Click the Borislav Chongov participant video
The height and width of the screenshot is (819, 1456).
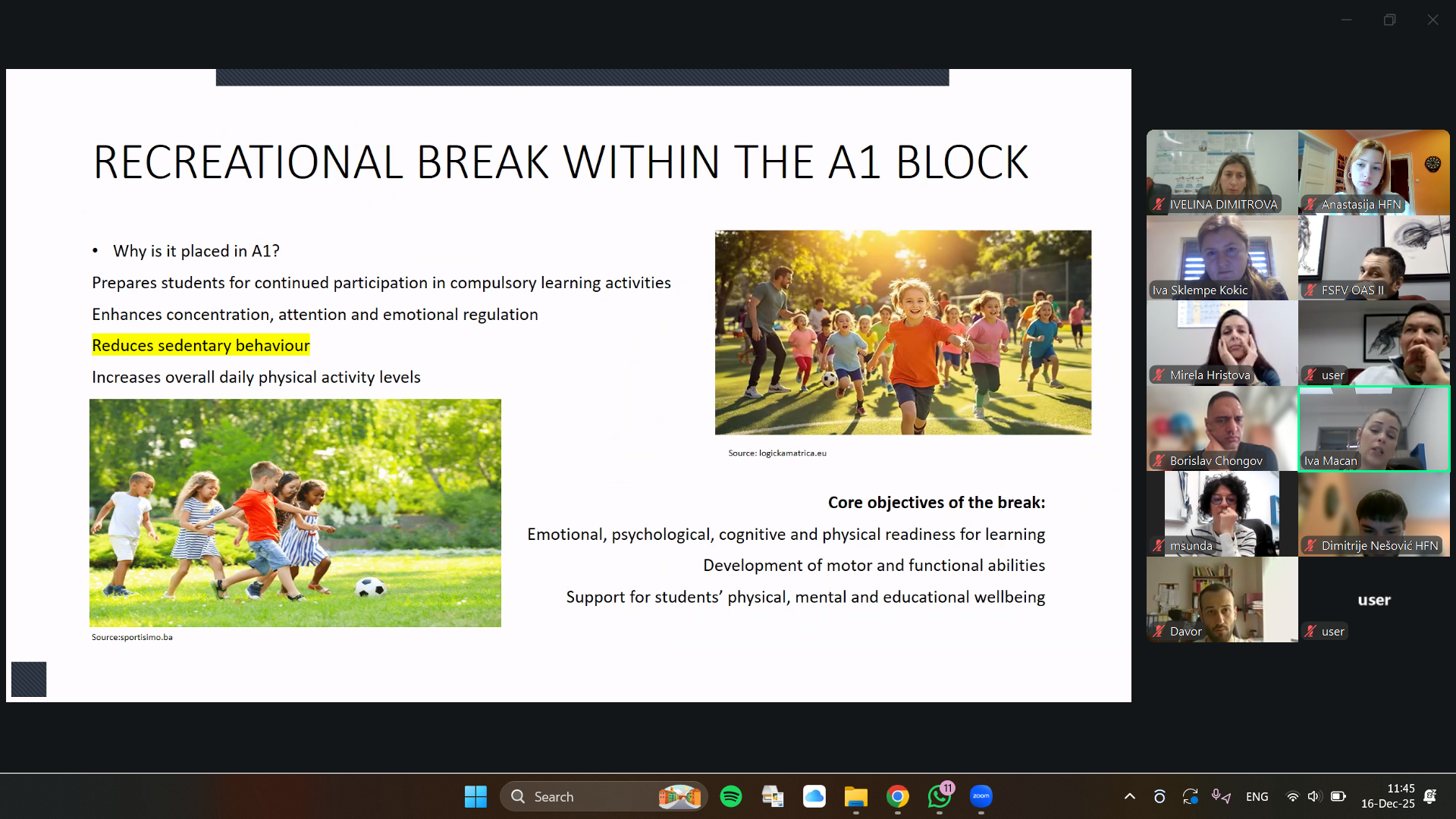(1222, 428)
